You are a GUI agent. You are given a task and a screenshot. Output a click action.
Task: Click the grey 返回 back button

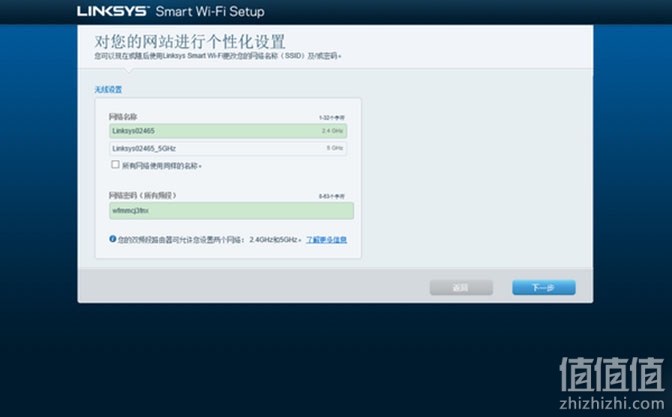[461, 288]
